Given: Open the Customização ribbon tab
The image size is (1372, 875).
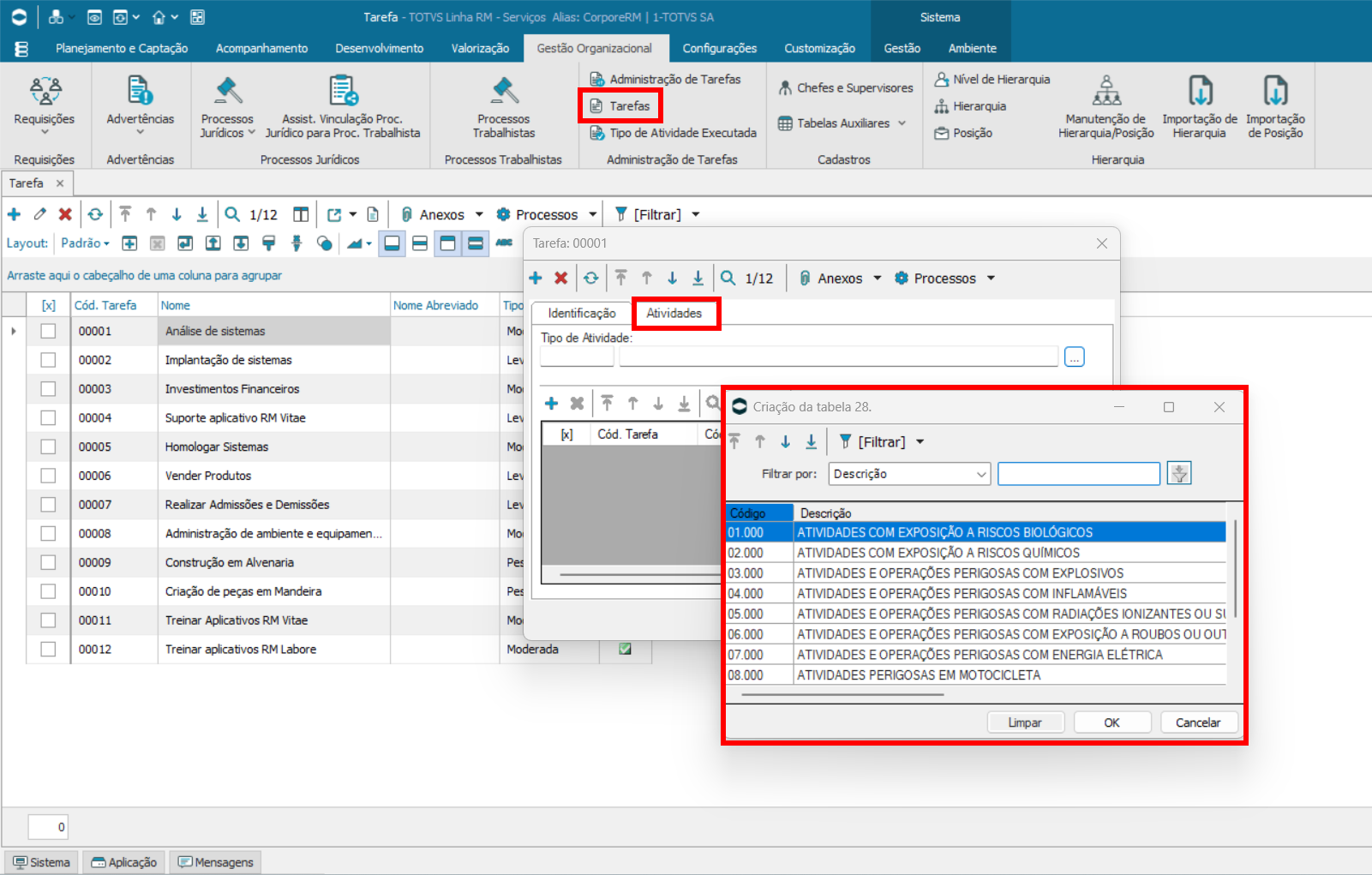Looking at the screenshot, I should tap(820, 48).
